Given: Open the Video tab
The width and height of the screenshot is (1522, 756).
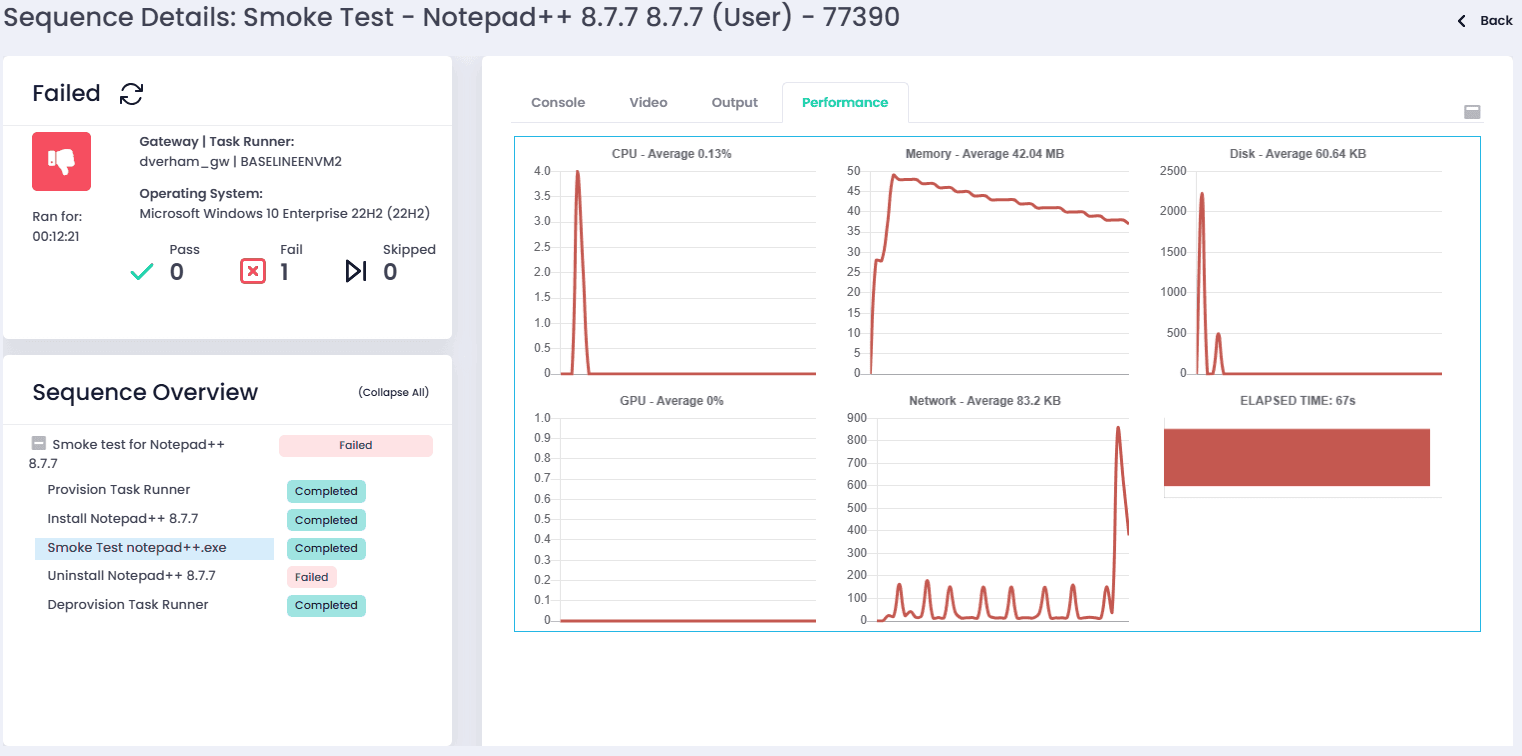Looking at the screenshot, I should pyautogui.click(x=648, y=103).
